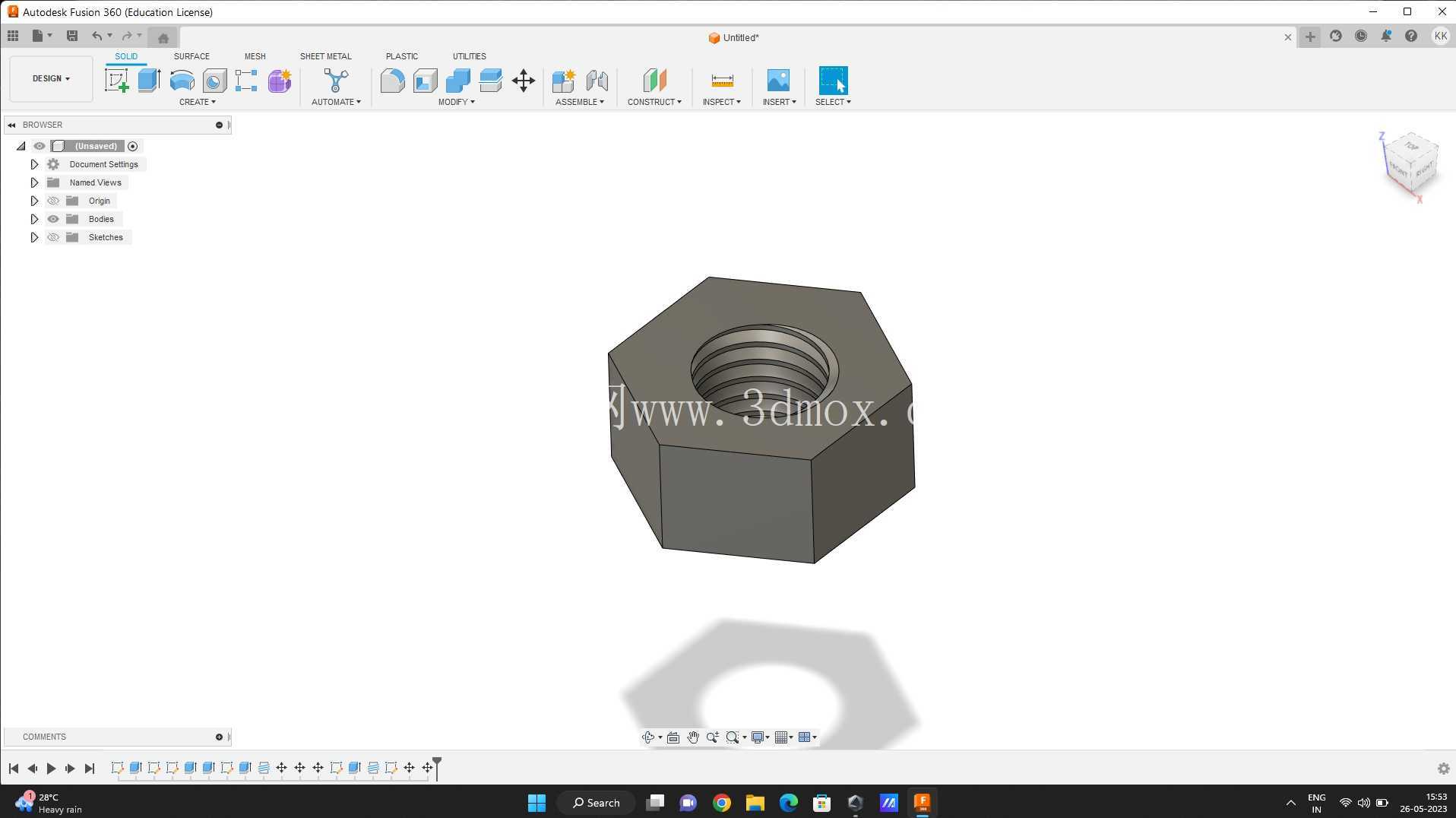Image resolution: width=1456 pixels, height=818 pixels.
Task: Select the Shell tool
Action: 425,81
